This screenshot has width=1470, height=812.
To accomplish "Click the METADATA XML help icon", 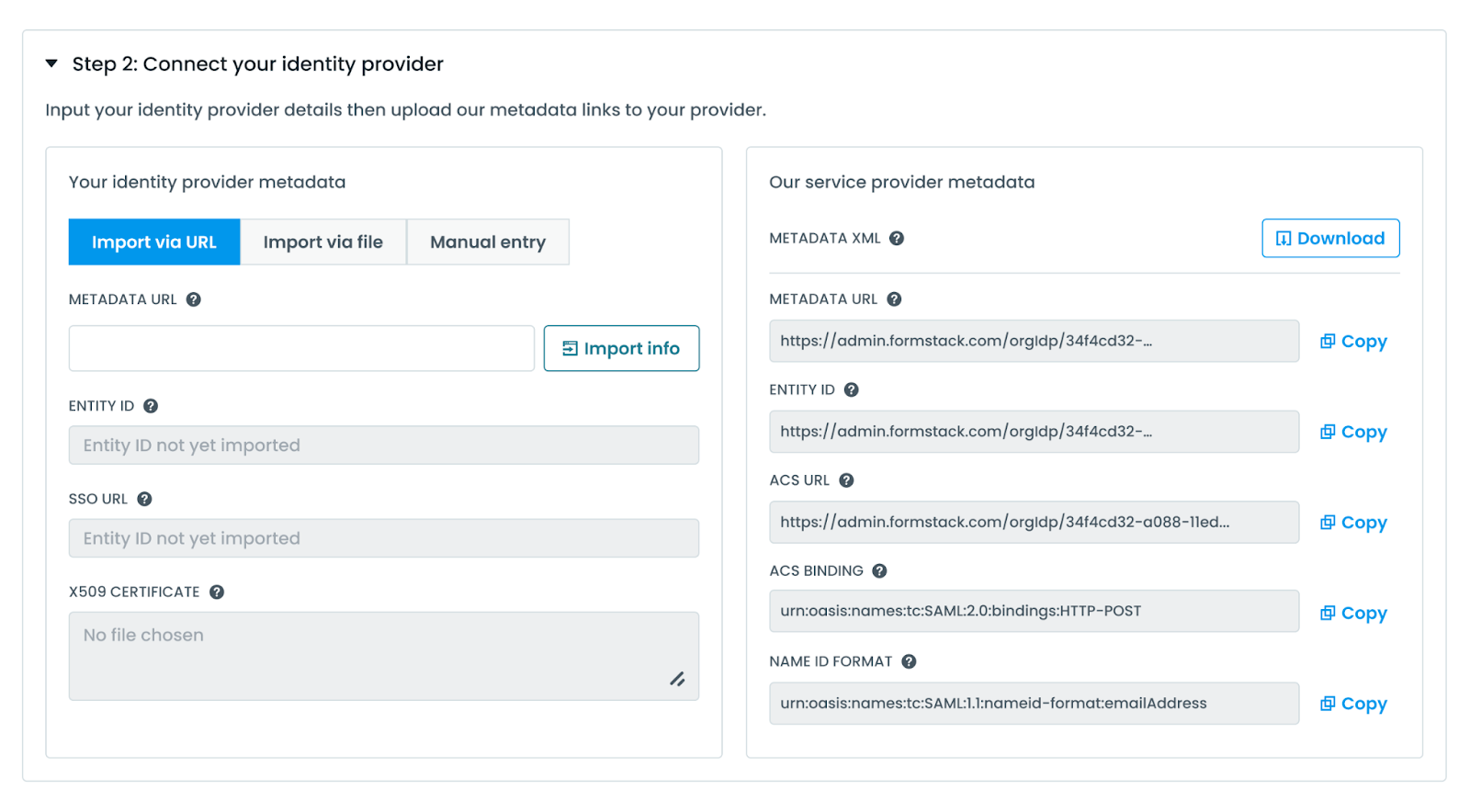I will coord(897,239).
